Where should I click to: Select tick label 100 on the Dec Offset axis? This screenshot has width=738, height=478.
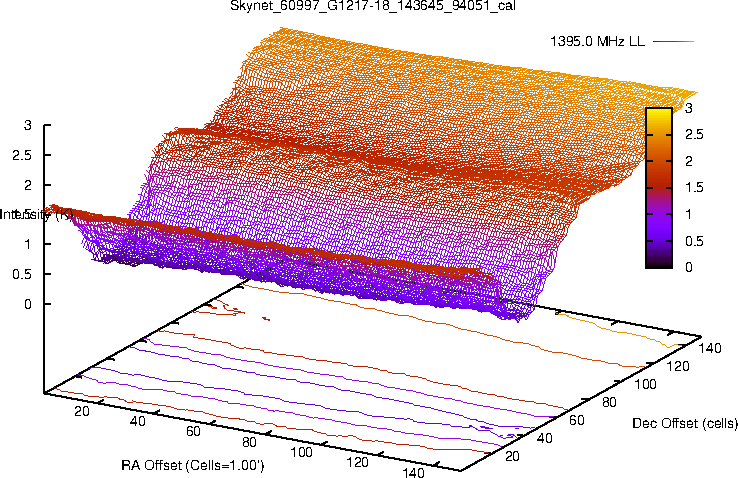pyautogui.click(x=645, y=384)
